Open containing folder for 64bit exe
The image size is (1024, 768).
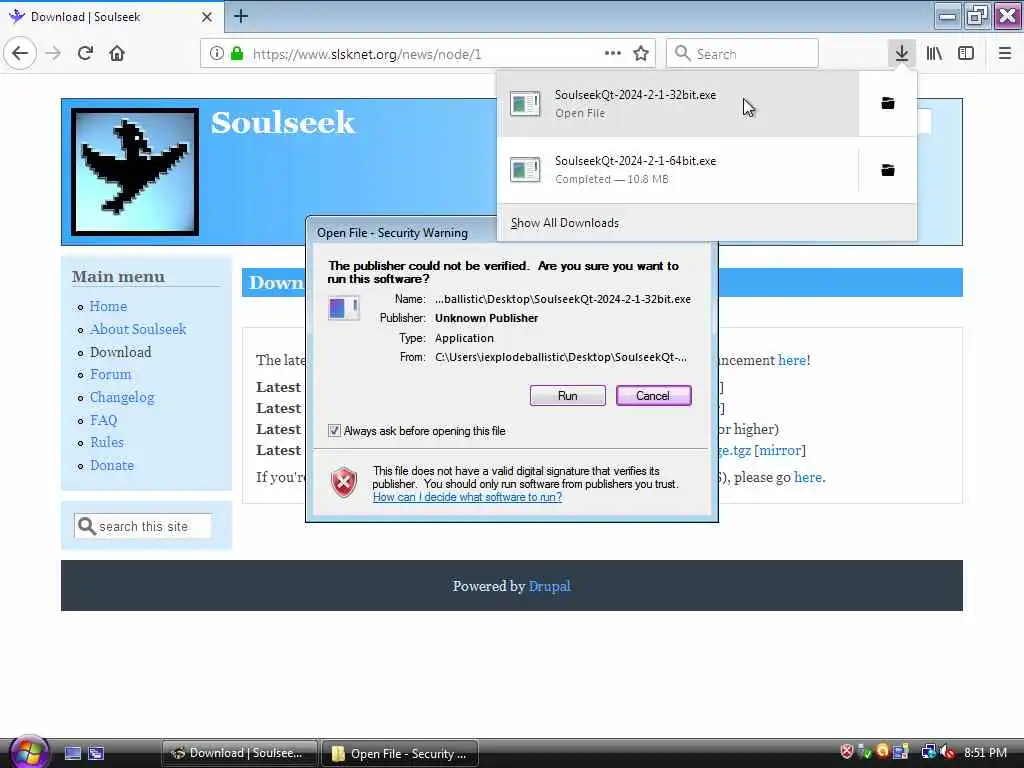888,170
